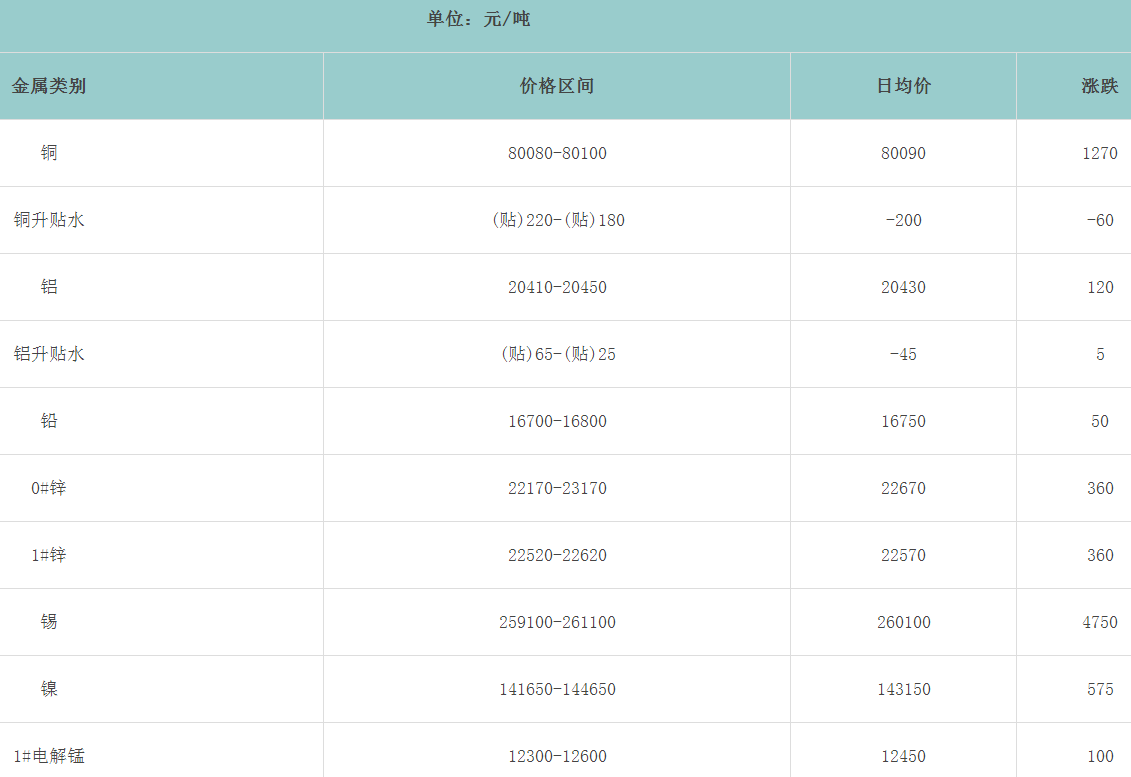Screen dimensions: 1131x777
Task: Click the 金属类别 column header
Action: click(49, 86)
